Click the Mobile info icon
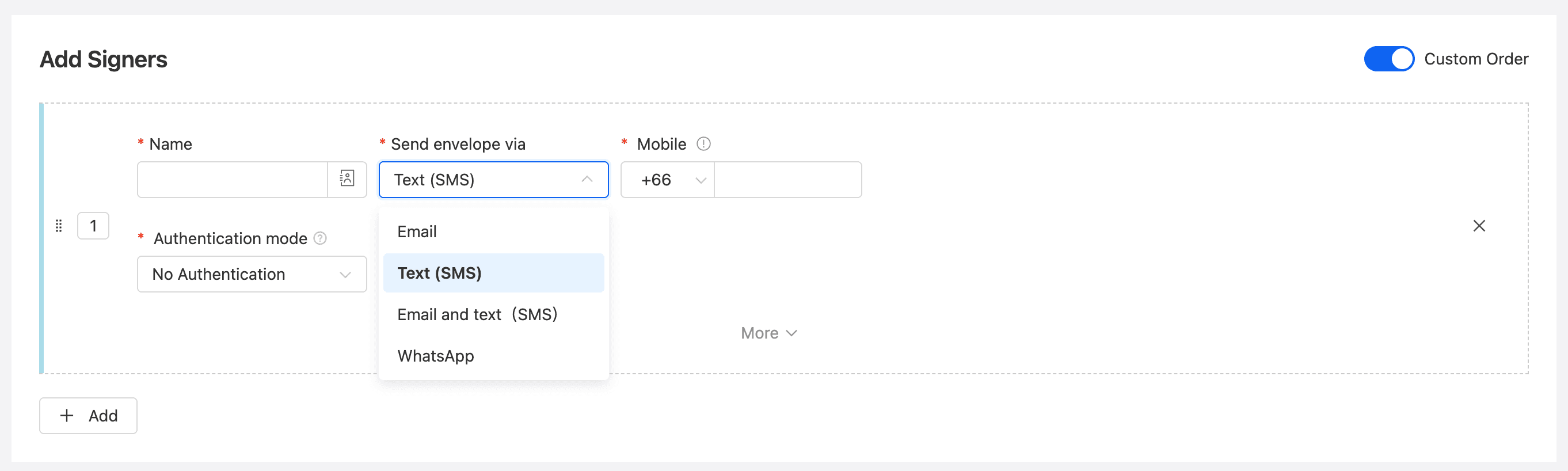Screen dimensions: 1568x471 click(x=703, y=144)
